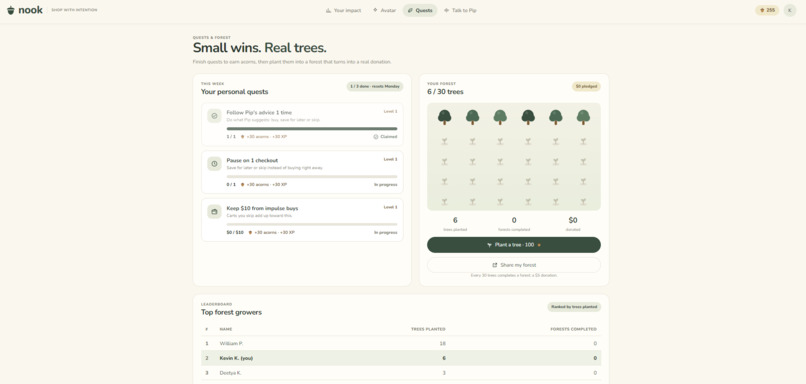806x384 pixels.
Task: Click the FORESTS COMPLETED column header
Action: coord(574,329)
